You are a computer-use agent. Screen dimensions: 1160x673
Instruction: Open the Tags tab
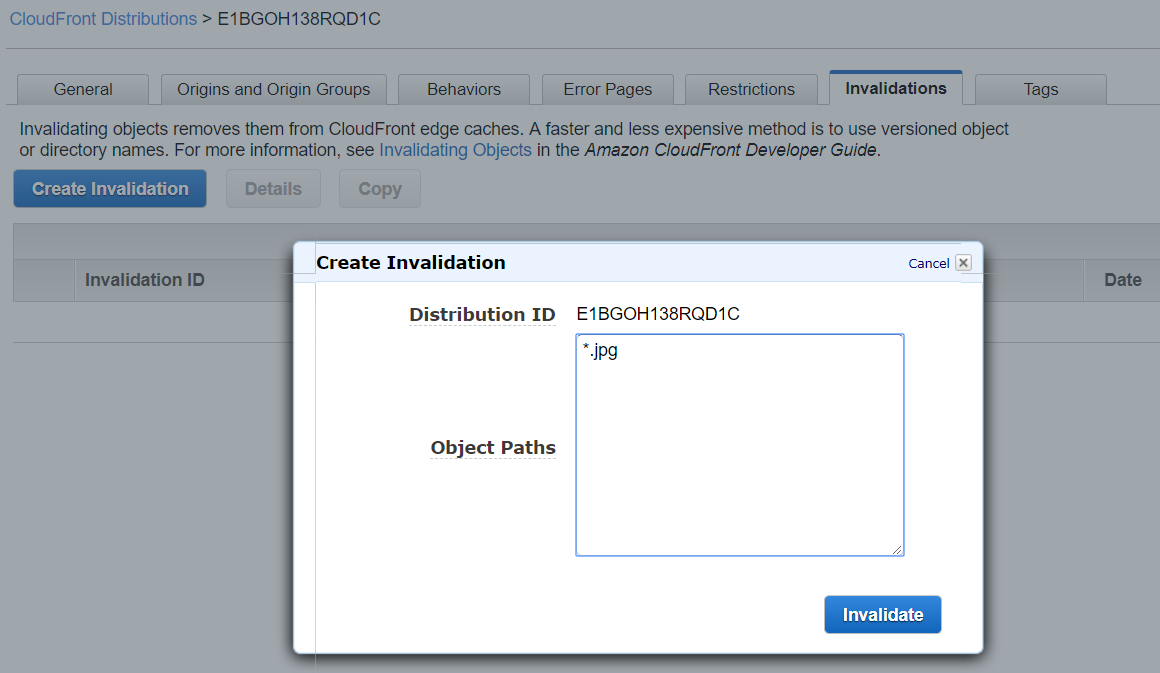pyautogui.click(x=1041, y=89)
